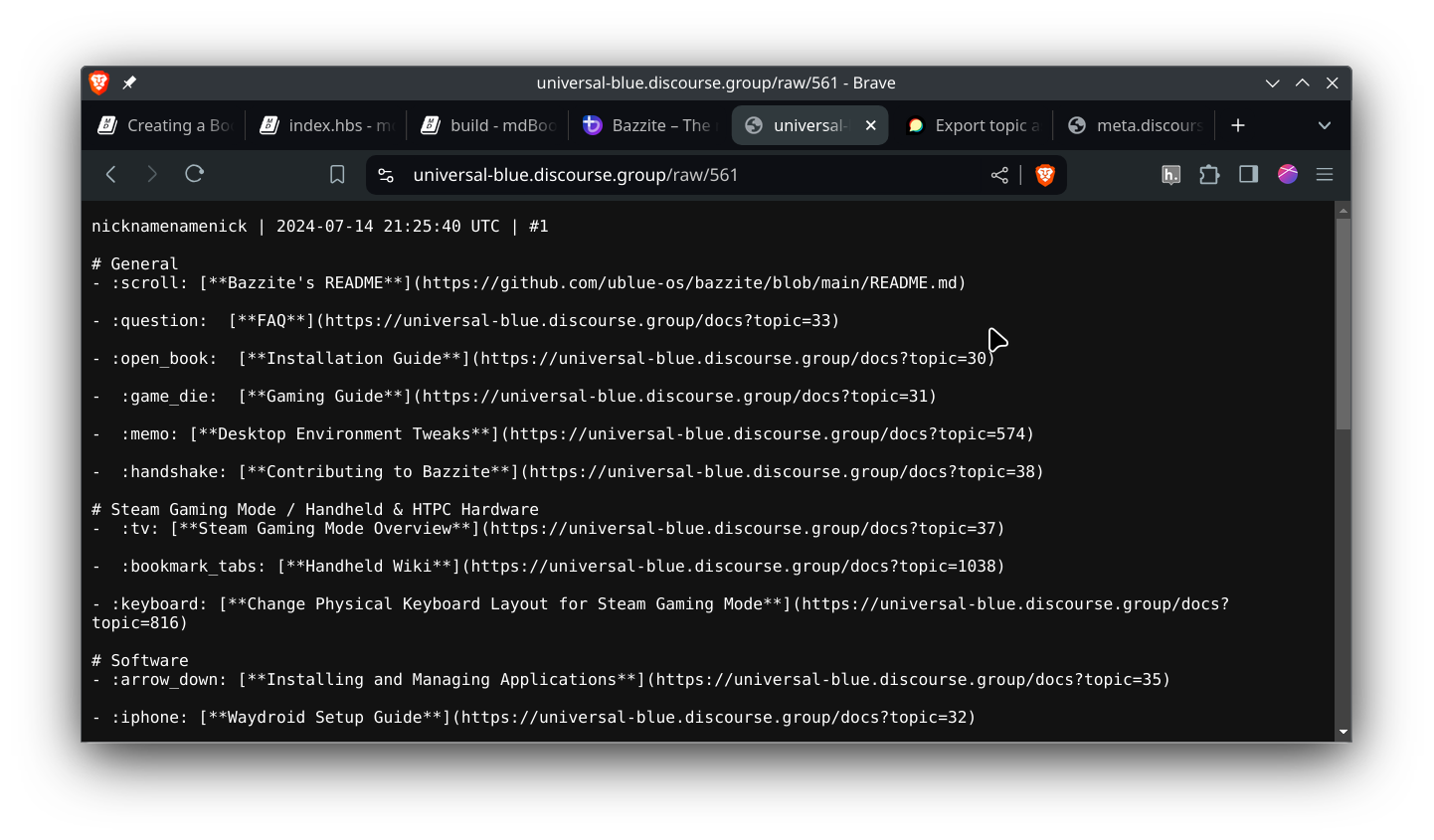Screen dimensions: 1434x840
Task: Click the '# General' heading text
Action: pos(135,264)
